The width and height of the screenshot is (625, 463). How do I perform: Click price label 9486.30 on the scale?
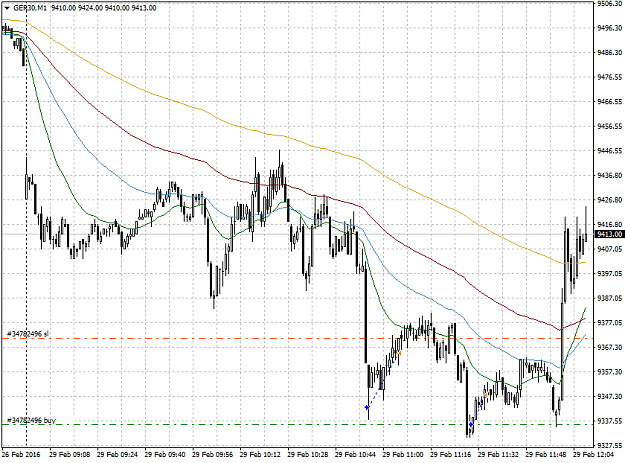[609, 53]
